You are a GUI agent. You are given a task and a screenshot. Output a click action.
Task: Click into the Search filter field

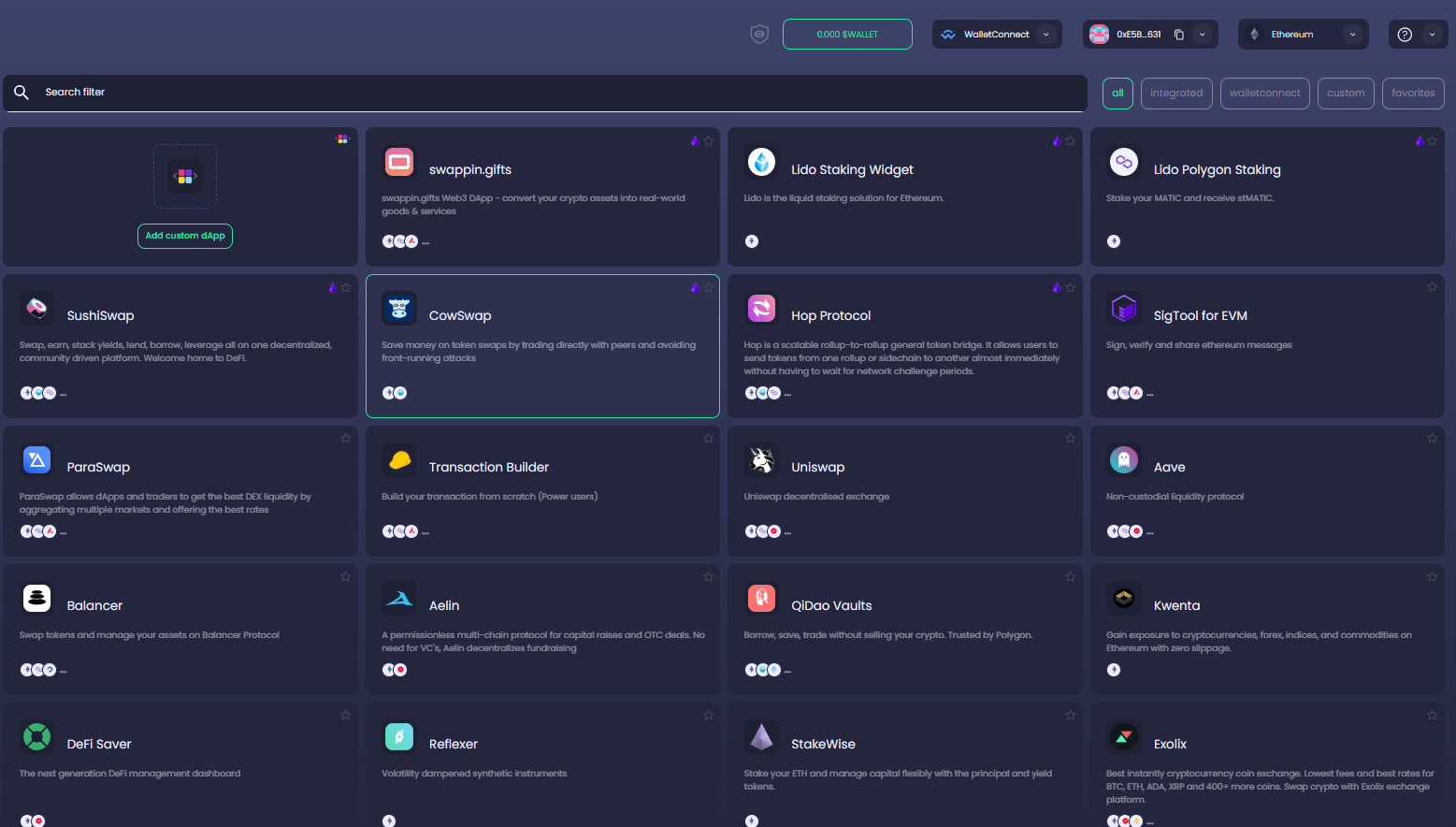tap(545, 93)
